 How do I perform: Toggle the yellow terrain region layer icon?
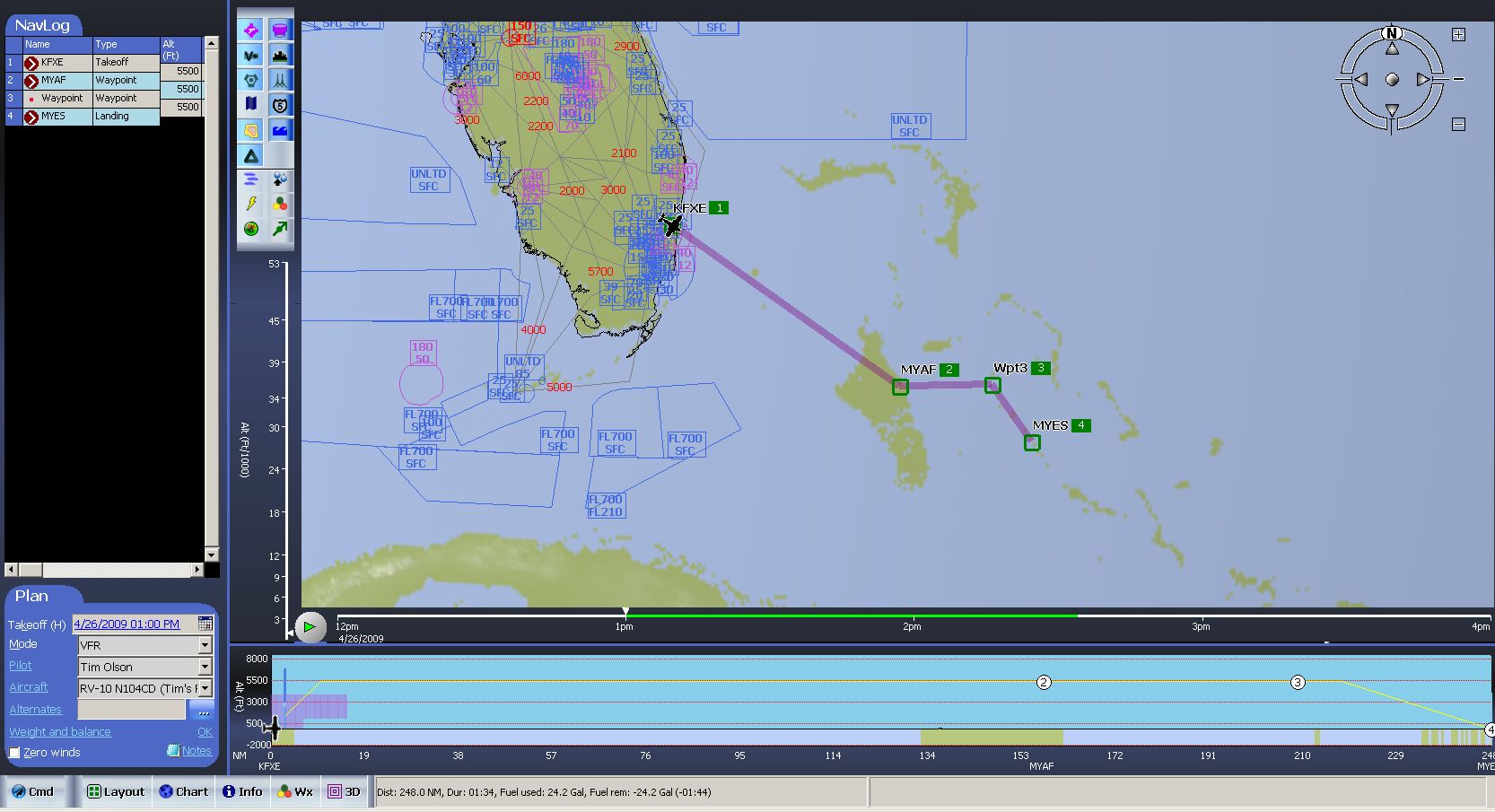point(251,130)
